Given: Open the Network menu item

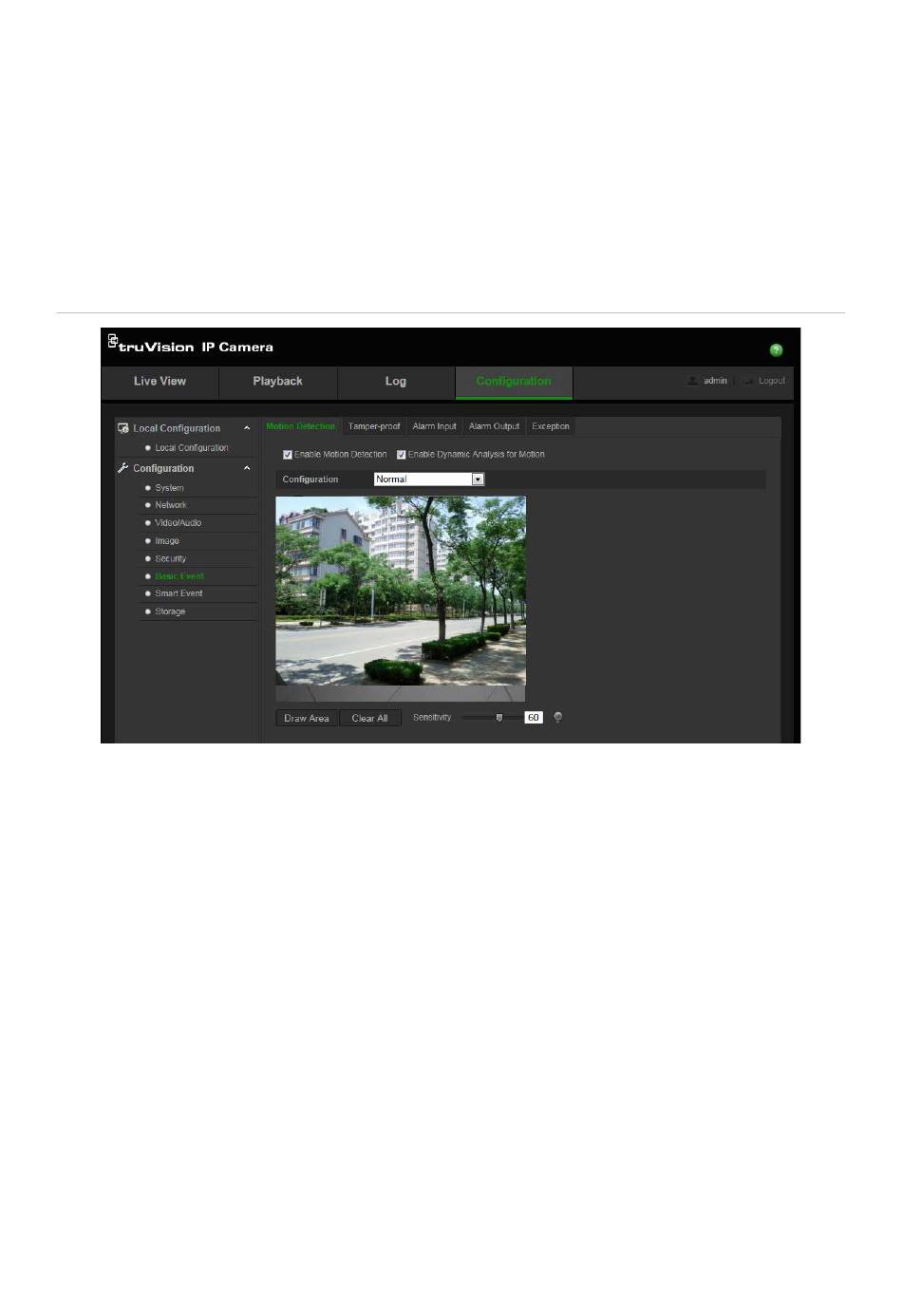Looking at the screenshot, I should pos(171,505).
